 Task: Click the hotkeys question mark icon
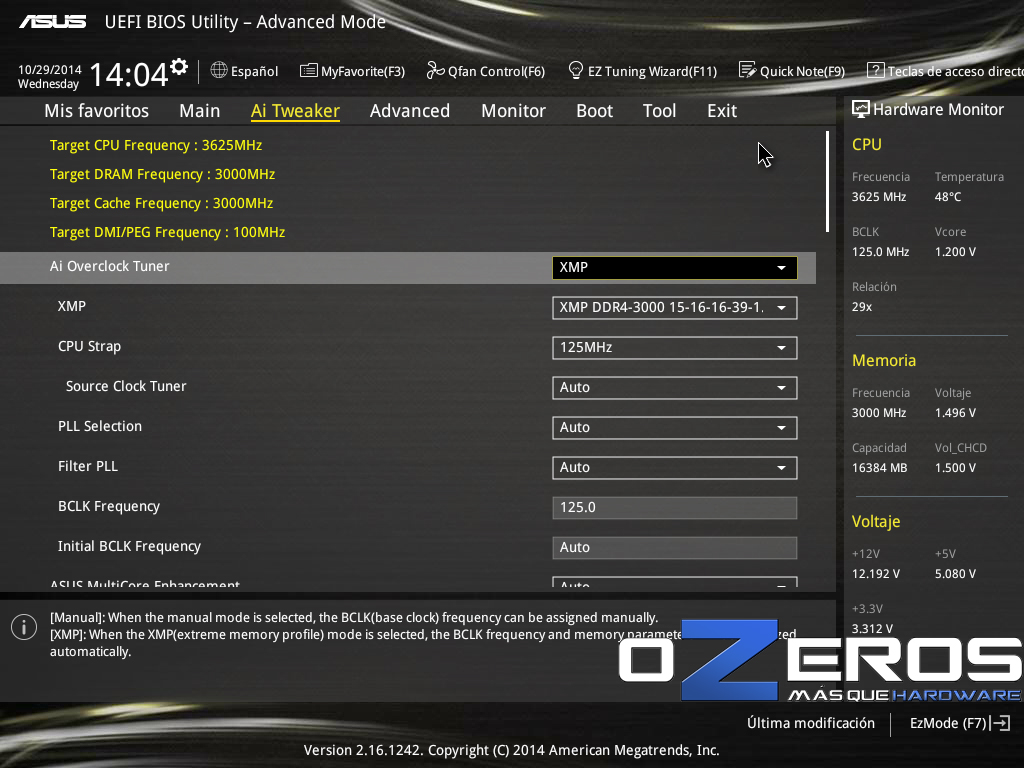875,70
